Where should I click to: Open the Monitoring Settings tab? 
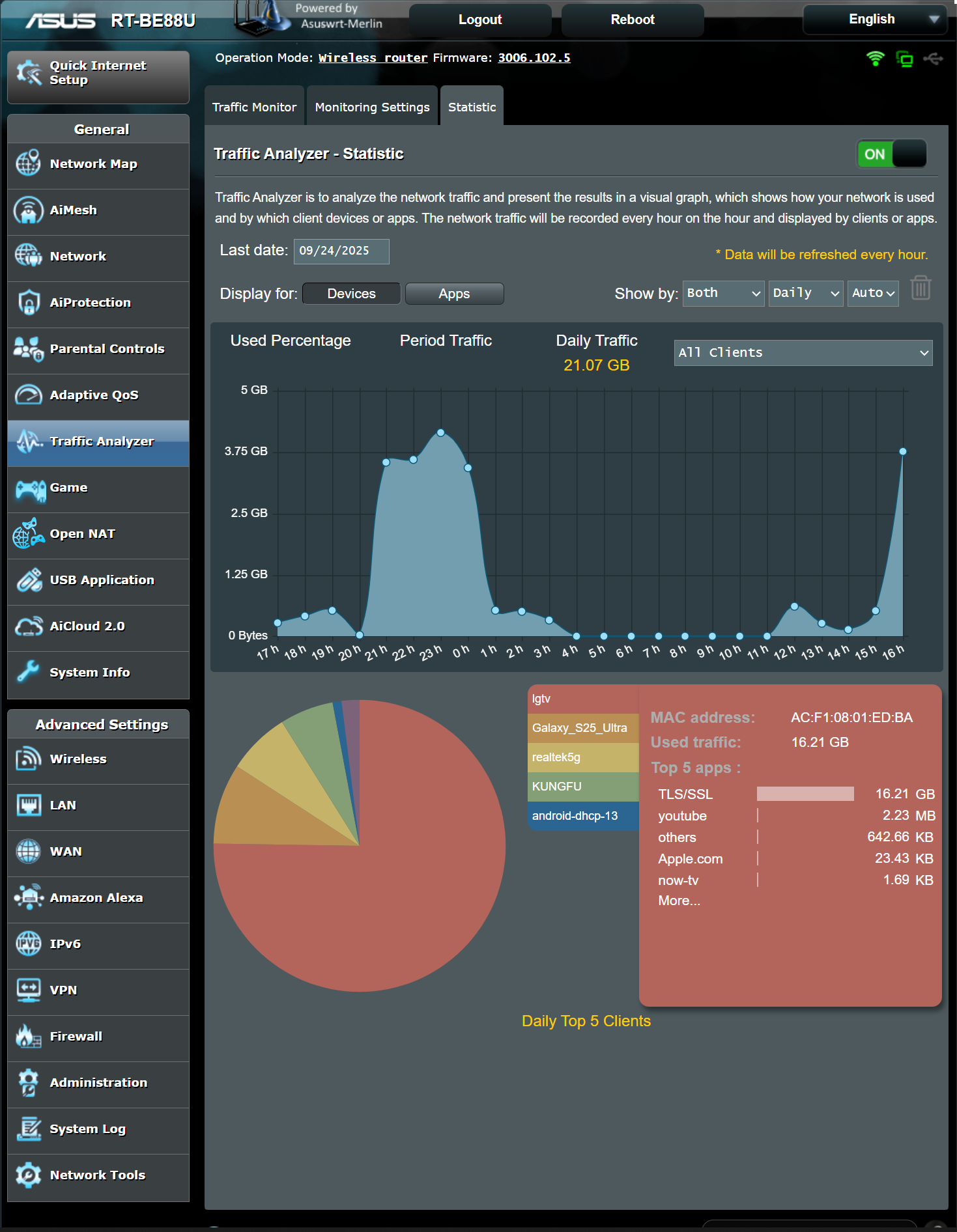click(372, 107)
